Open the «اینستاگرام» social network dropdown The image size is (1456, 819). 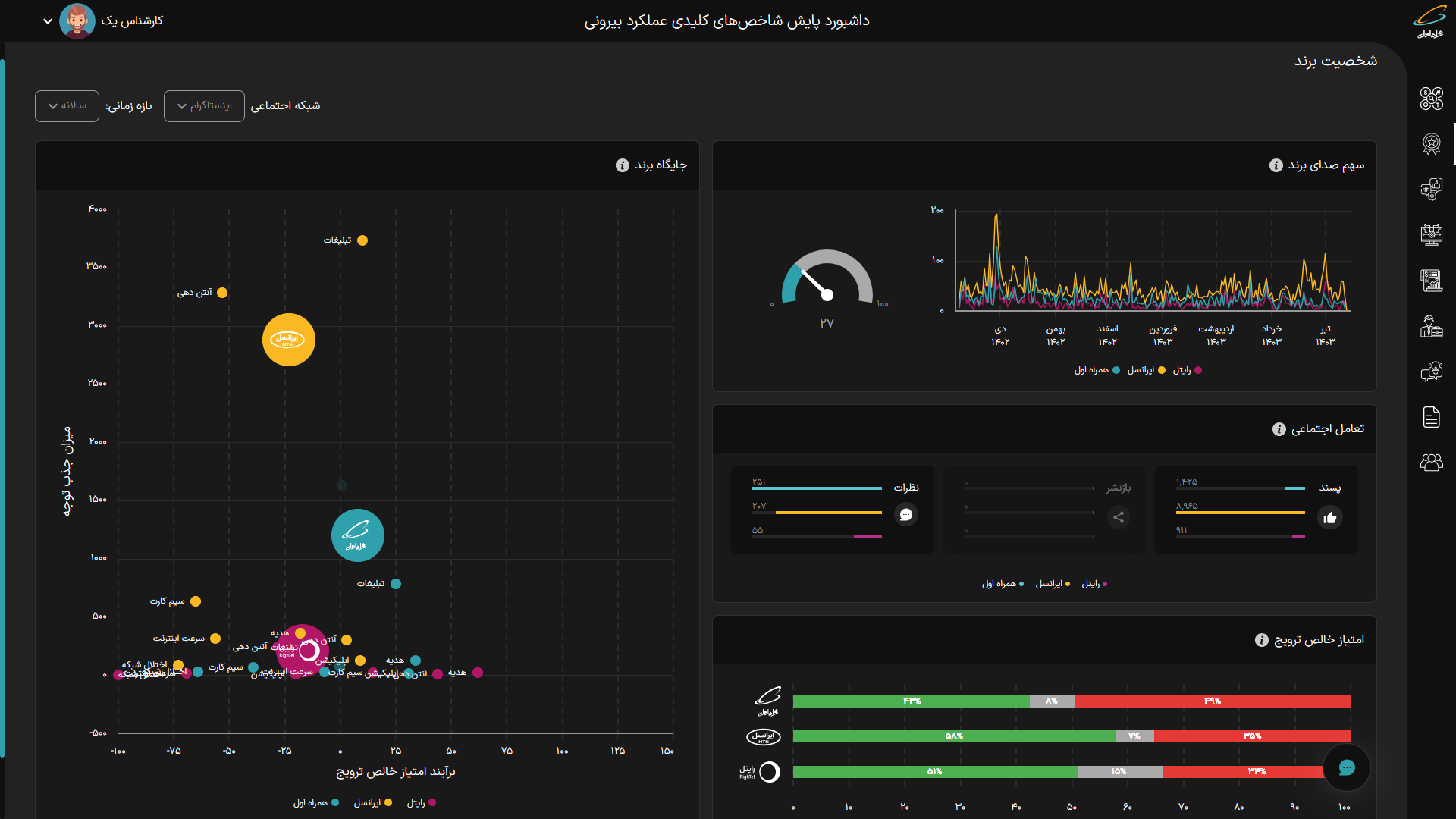[204, 106]
